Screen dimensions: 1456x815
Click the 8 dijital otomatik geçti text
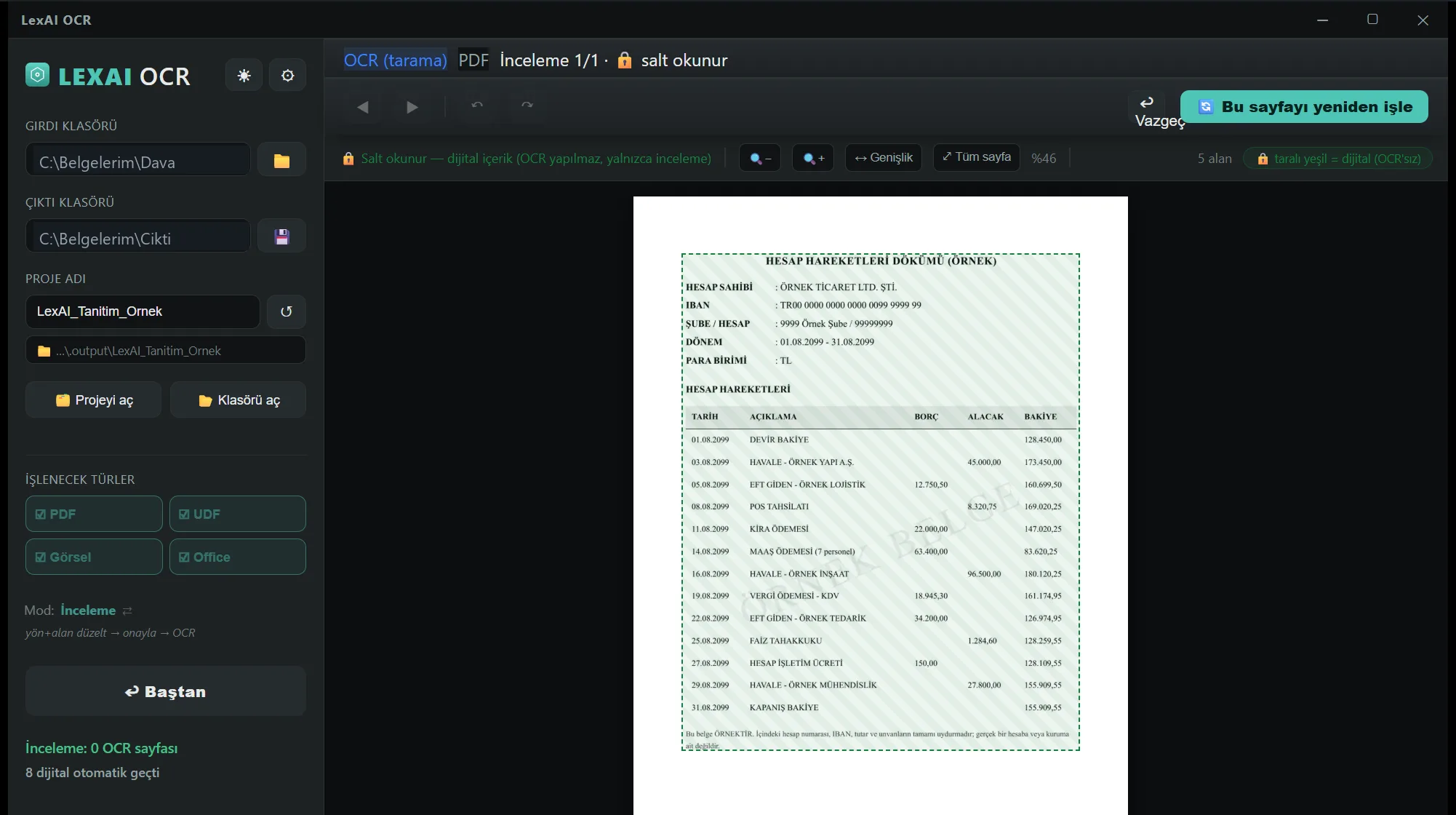(92, 773)
